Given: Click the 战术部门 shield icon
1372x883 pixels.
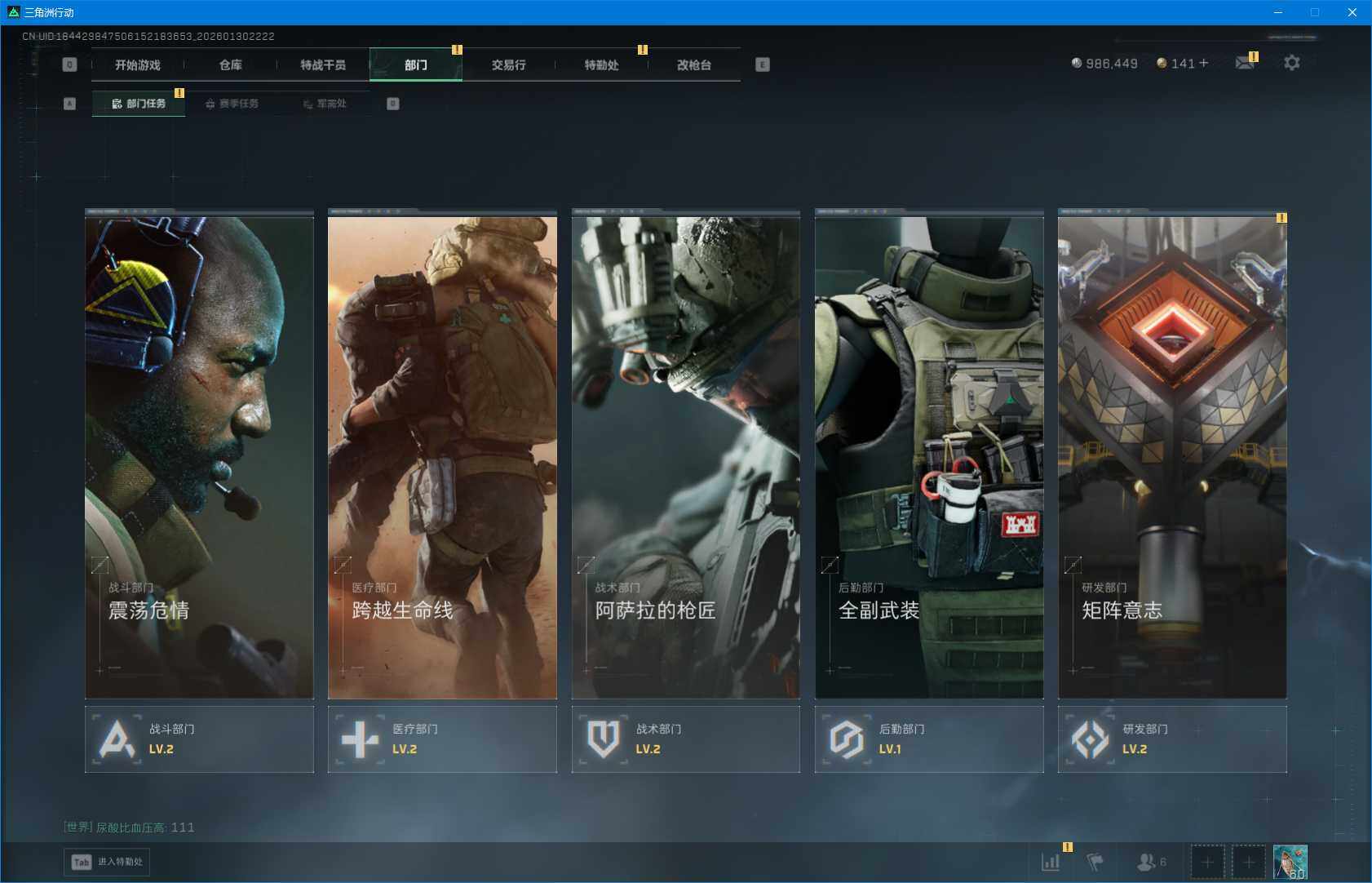Looking at the screenshot, I should point(603,739).
